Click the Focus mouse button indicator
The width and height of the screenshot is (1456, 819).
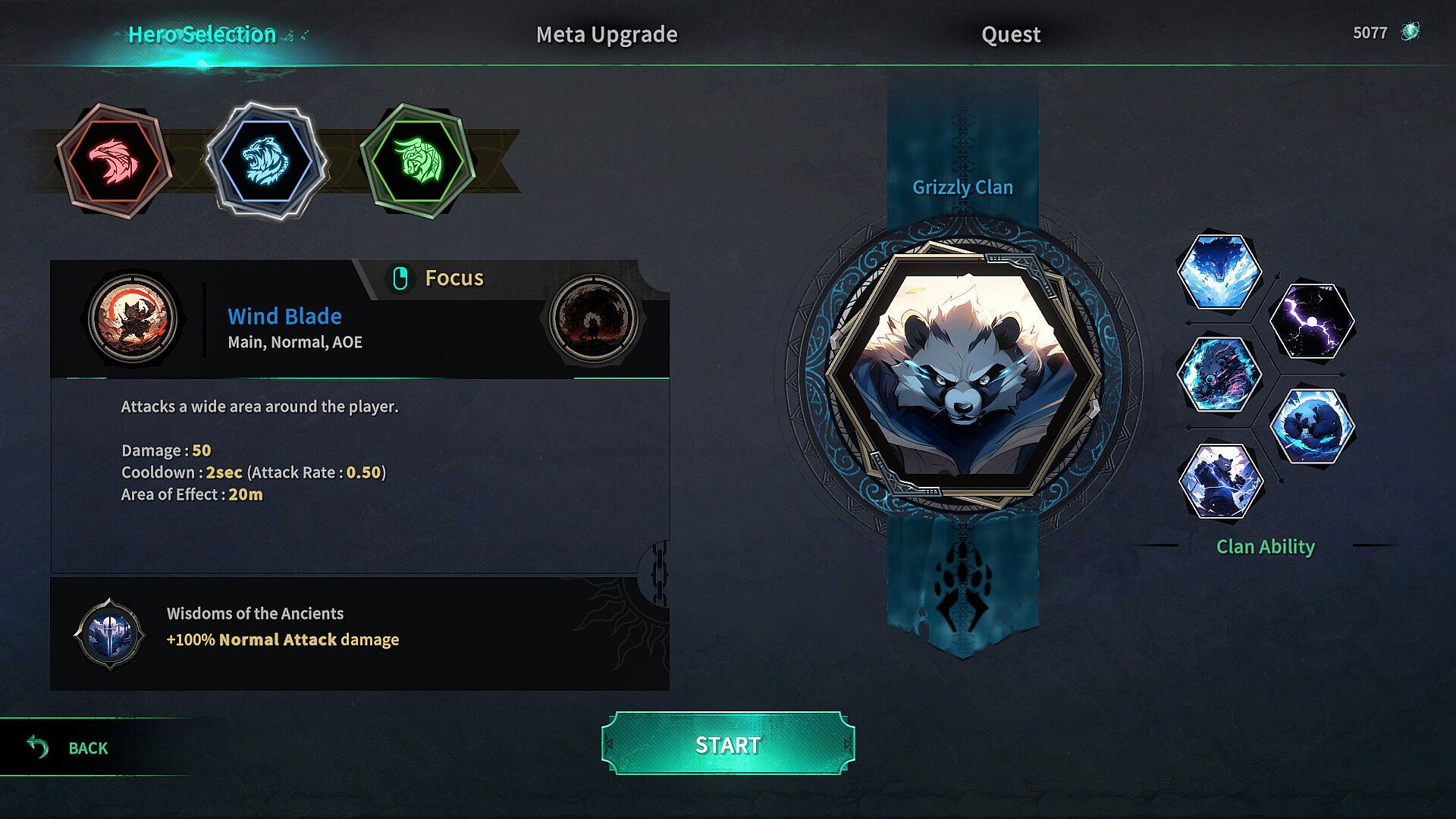(400, 278)
